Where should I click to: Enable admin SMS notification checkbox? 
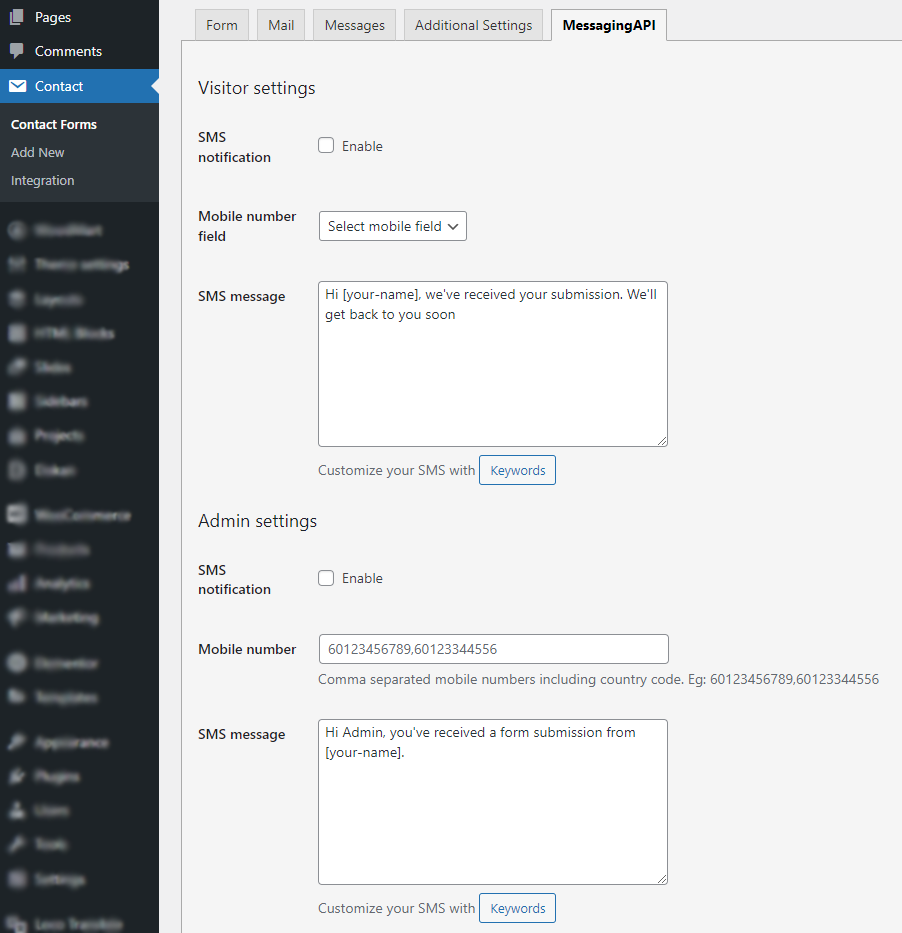[x=326, y=578]
